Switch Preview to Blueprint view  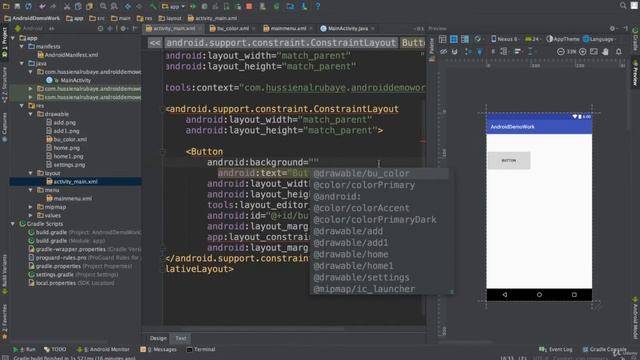[454, 39]
